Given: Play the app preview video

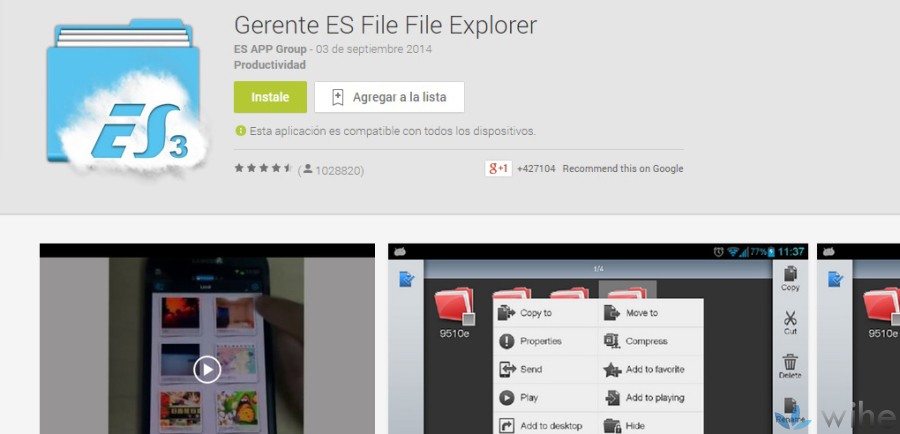Looking at the screenshot, I should (207, 369).
